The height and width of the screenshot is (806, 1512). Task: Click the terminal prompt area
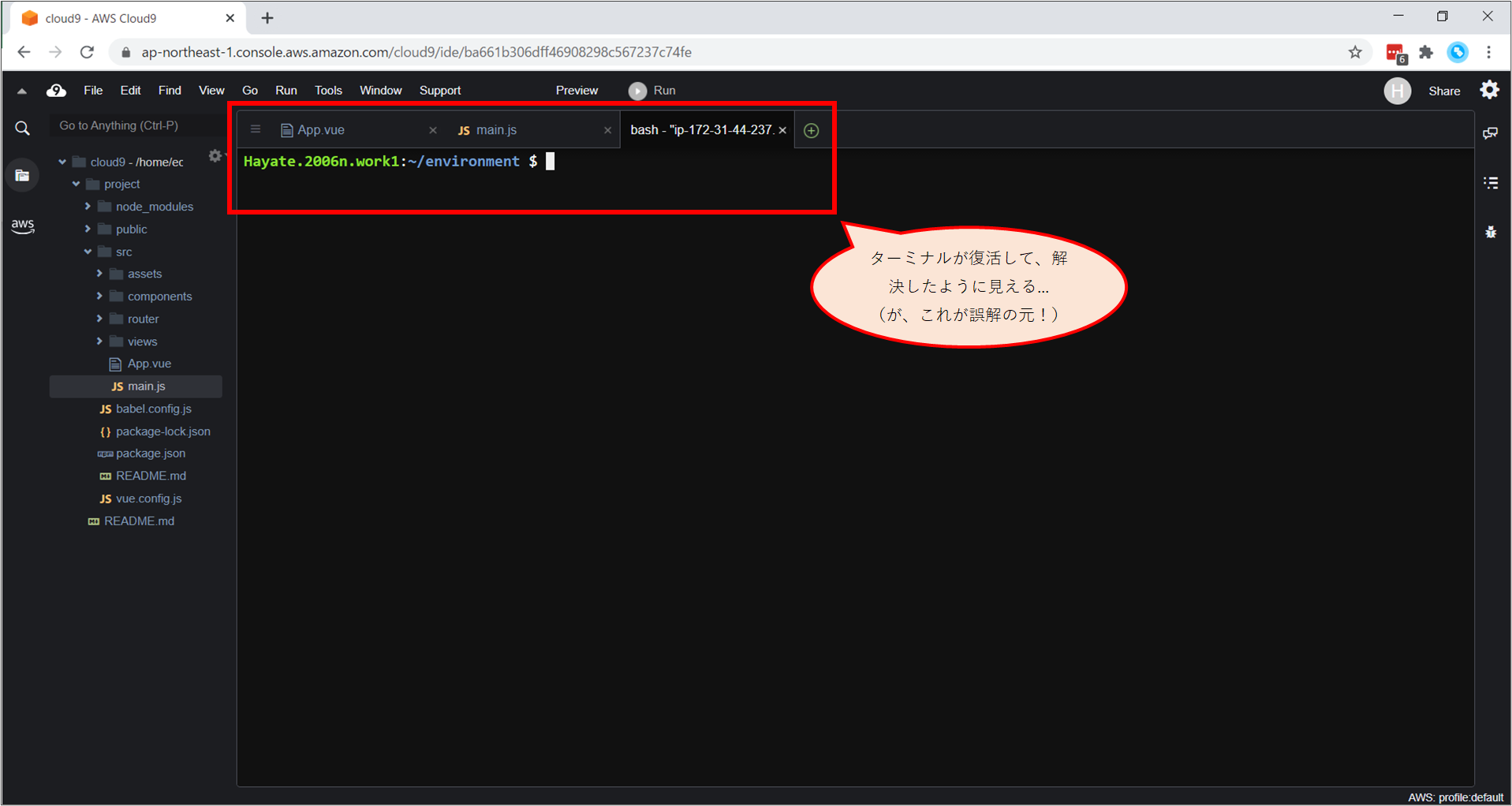click(399, 162)
